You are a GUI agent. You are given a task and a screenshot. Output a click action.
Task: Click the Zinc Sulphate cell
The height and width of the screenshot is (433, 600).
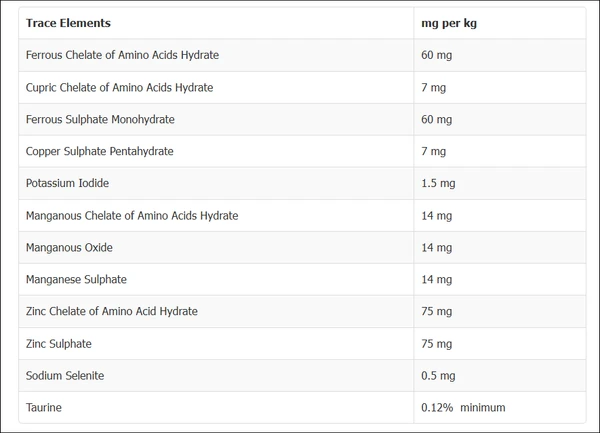(x=58, y=343)
